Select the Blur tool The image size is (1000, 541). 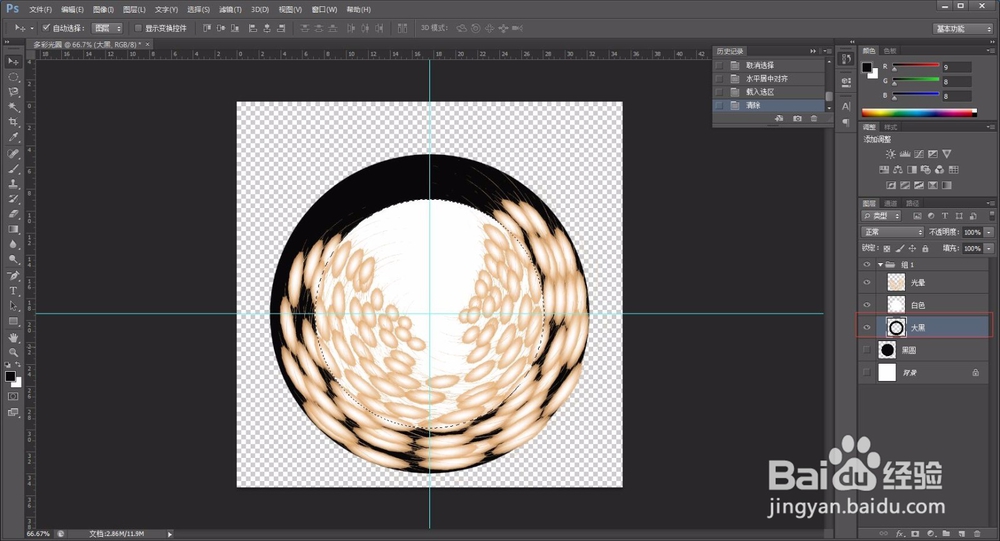(x=13, y=244)
